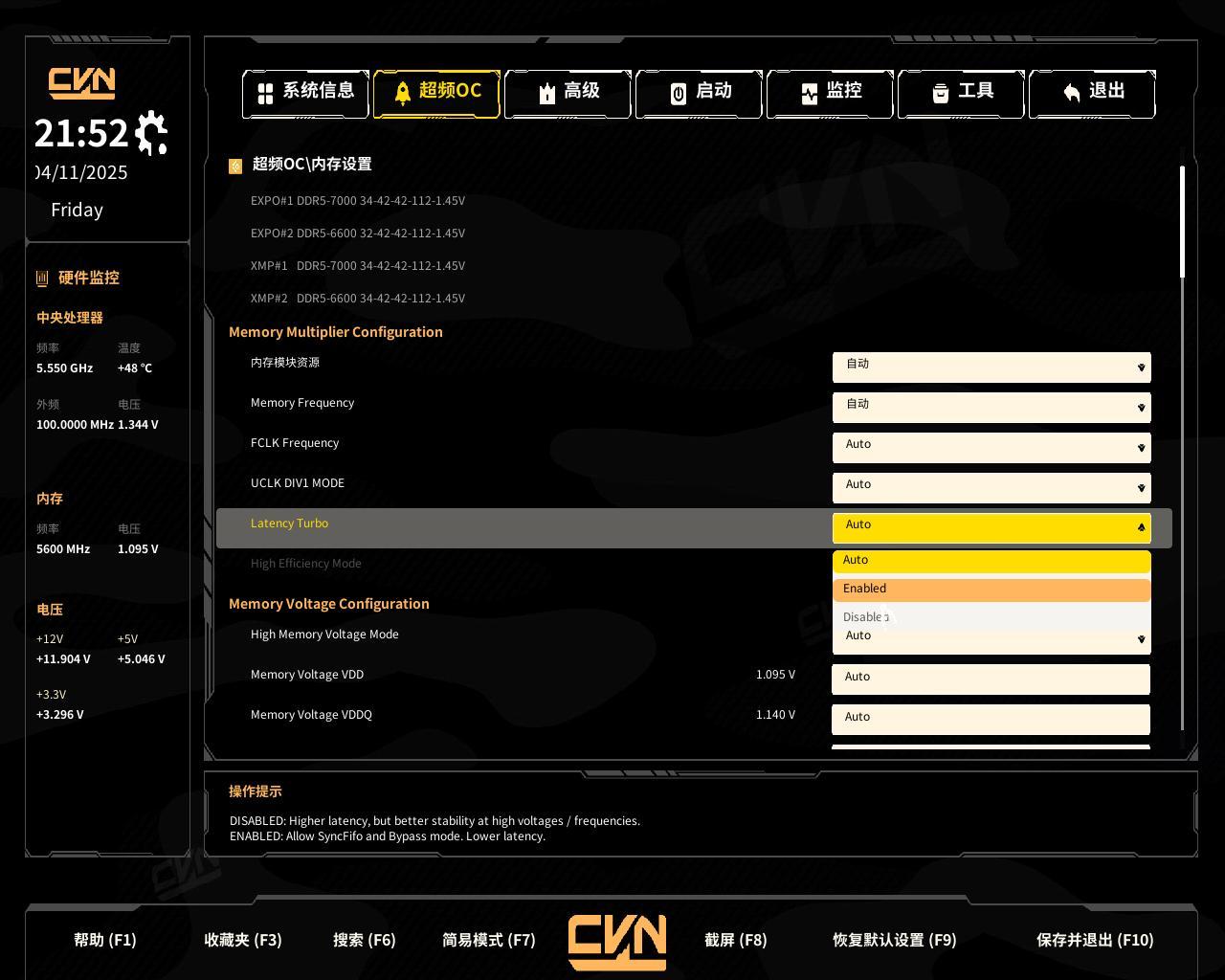Expand the 内存模块资源 dropdown
This screenshot has height=980, width=1225.
[x=991, y=367]
